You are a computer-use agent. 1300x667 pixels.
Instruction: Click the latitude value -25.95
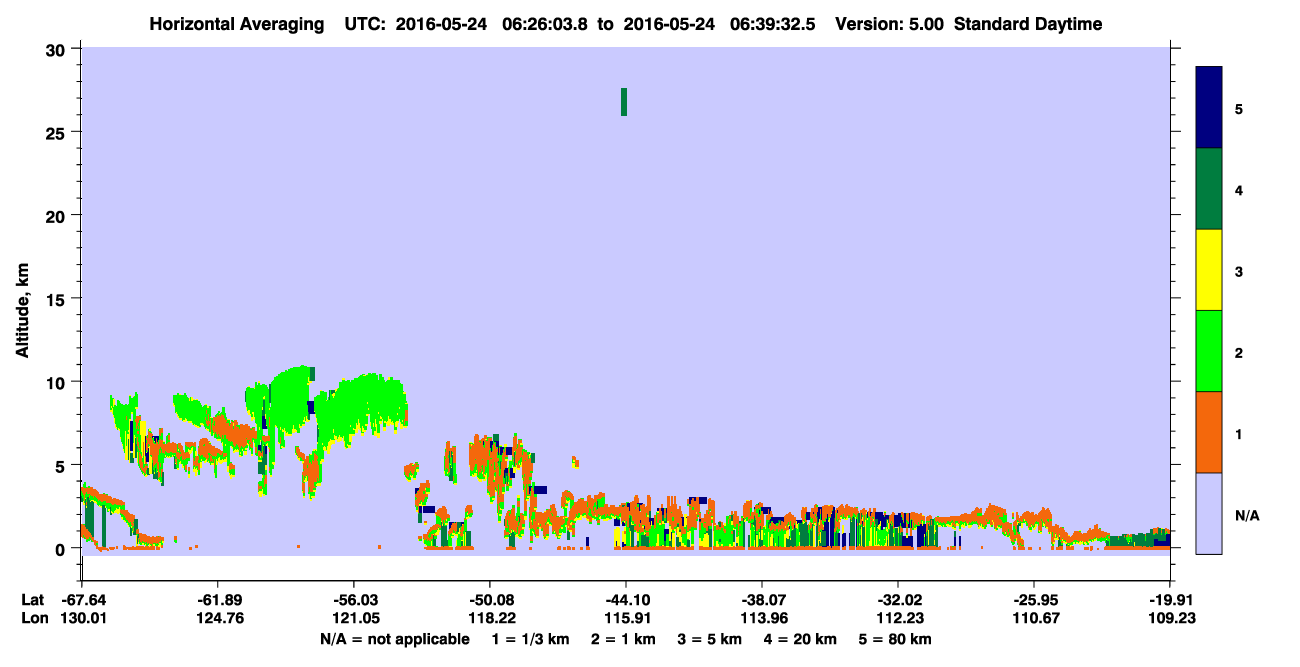pyautogui.click(x=1034, y=600)
